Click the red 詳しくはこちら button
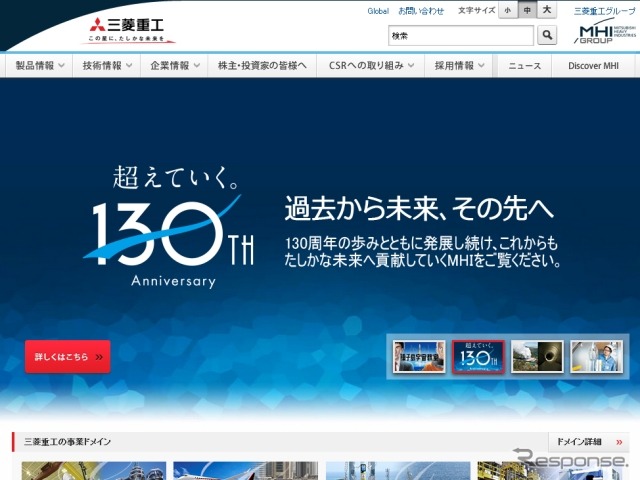 point(68,357)
